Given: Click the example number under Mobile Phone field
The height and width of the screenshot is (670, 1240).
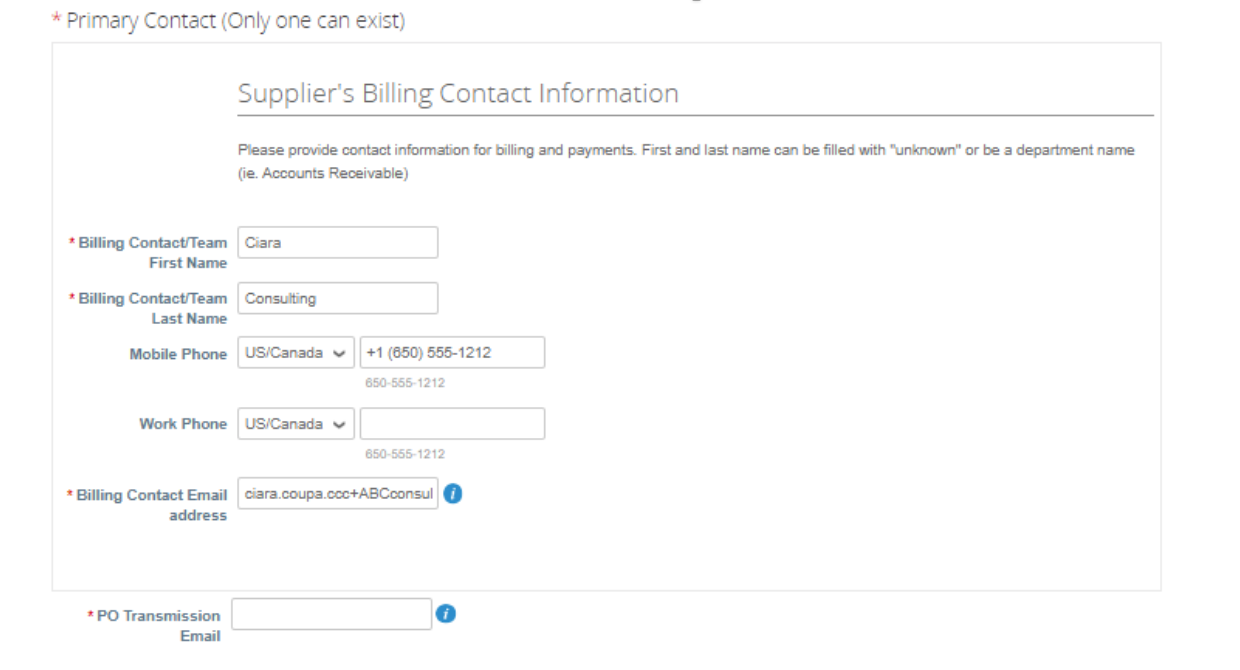Looking at the screenshot, I should pyautogui.click(x=406, y=383).
